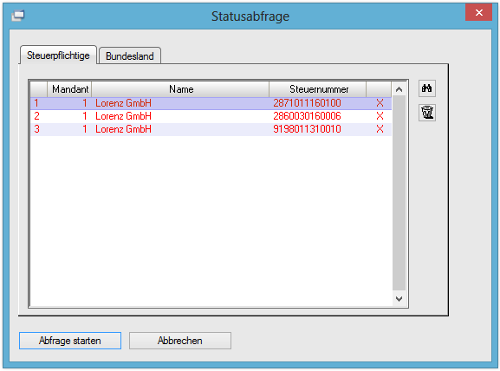500x371 pixels.
Task: Switch to the Bundesland tab
Action: 130,56
